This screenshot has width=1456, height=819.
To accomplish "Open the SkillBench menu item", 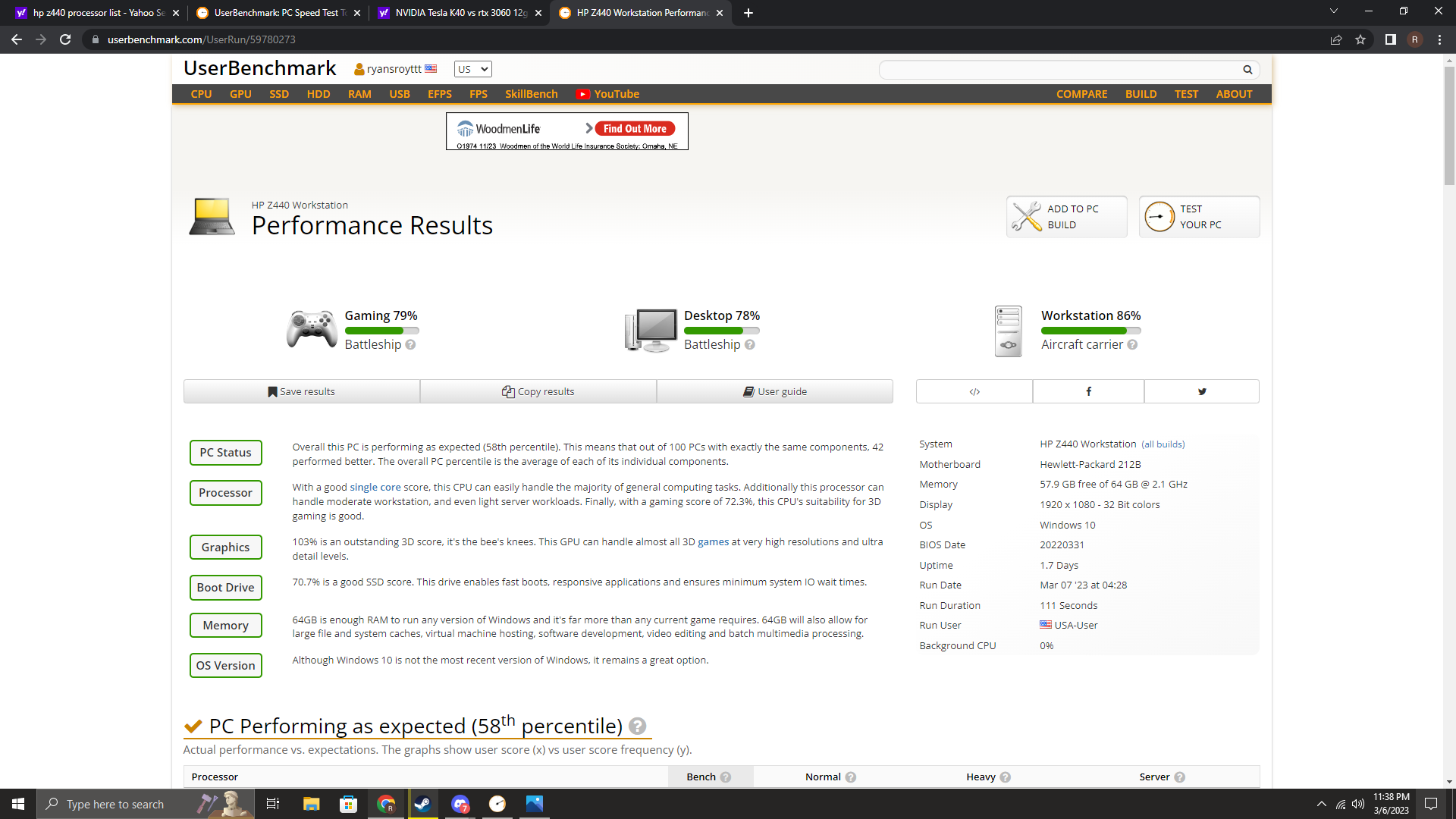I will pyautogui.click(x=532, y=94).
